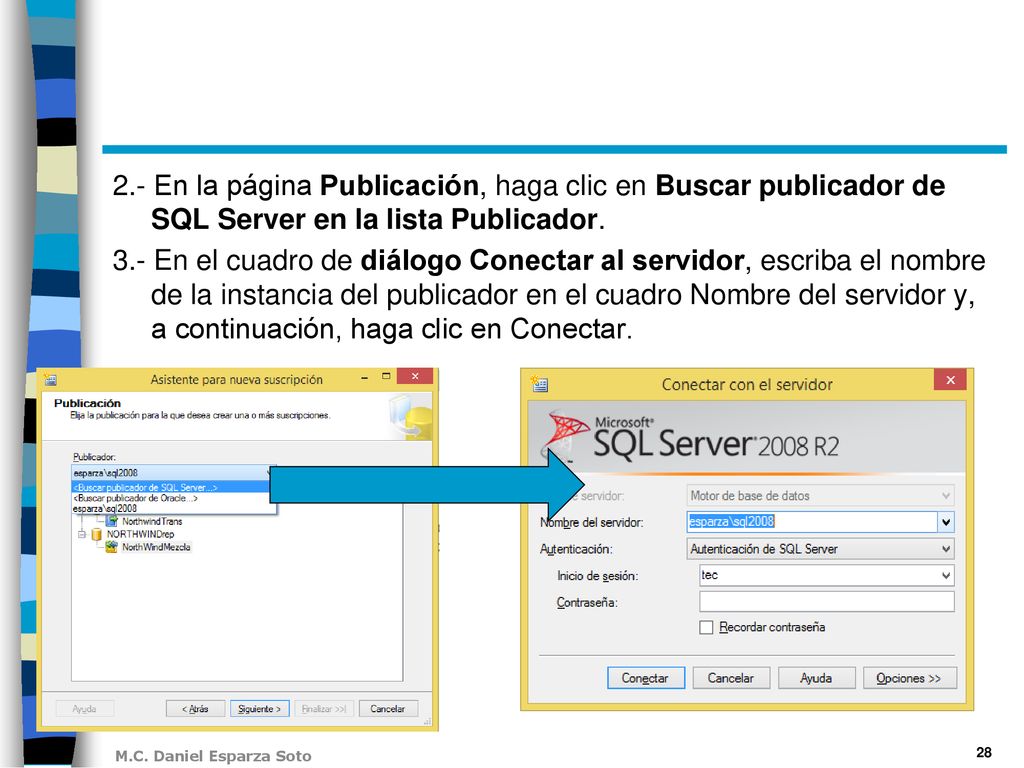This screenshot has width=1024, height=768.
Task: Select the NorthWindMezcla publication
Action: [156, 547]
